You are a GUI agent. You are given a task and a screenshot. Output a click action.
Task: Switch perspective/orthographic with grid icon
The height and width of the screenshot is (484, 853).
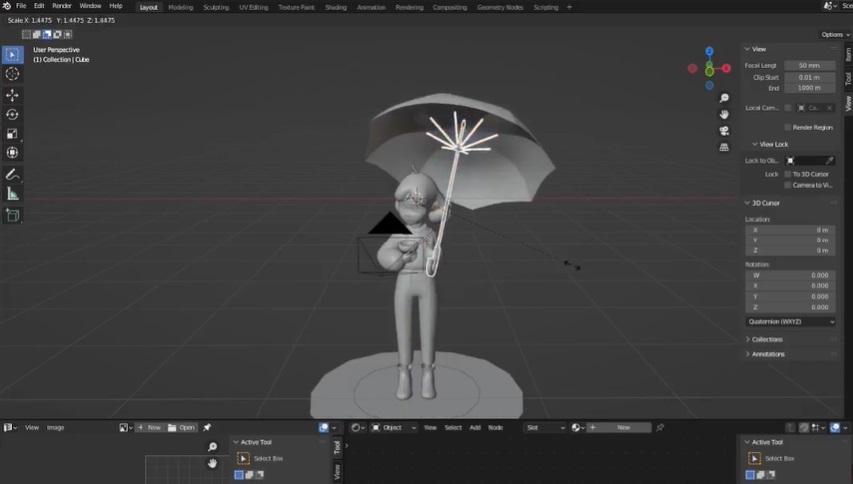(724, 147)
